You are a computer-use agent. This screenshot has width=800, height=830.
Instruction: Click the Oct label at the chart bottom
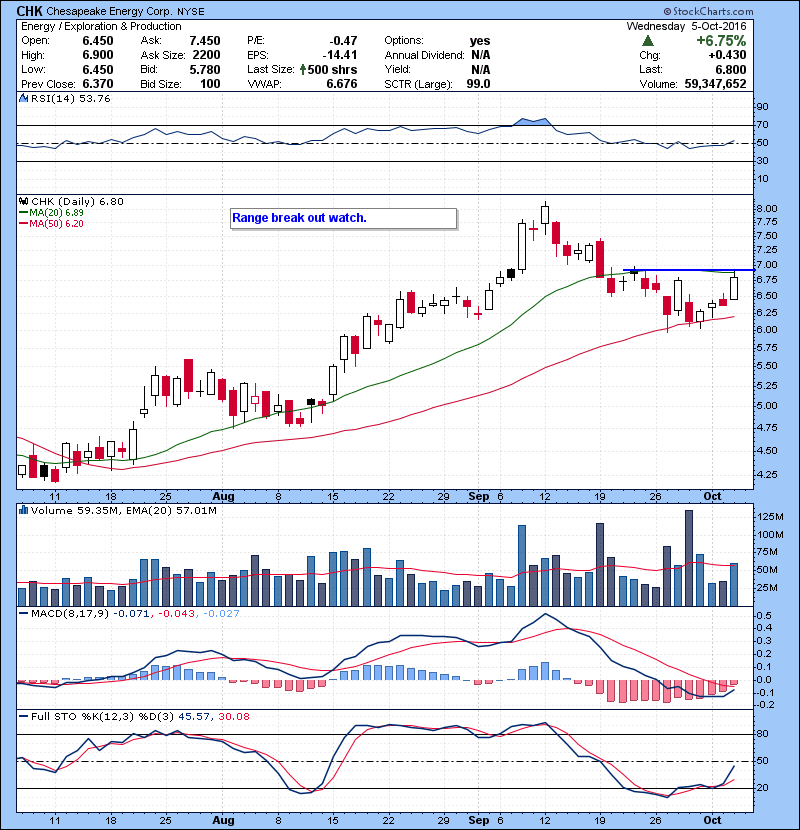click(x=713, y=820)
